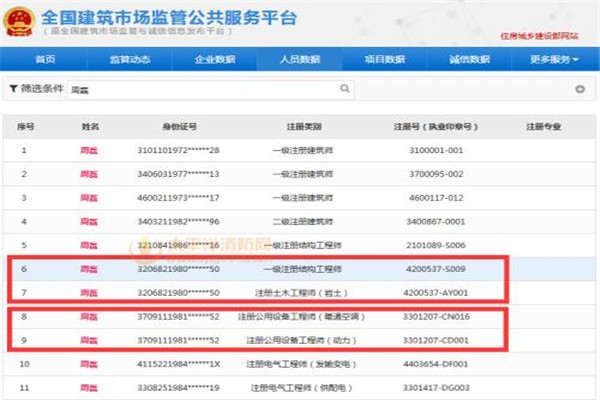This screenshot has height=400, width=600.
Task: Click the 身份证号 column header
Action: (x=184, y=126)
